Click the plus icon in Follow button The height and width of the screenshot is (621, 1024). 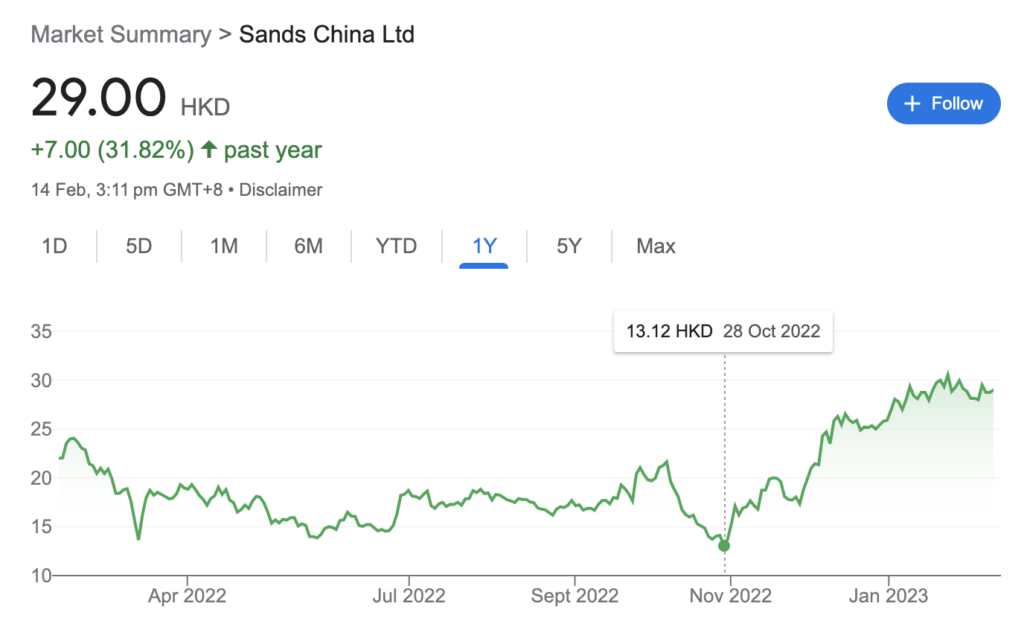click(912, 103)
